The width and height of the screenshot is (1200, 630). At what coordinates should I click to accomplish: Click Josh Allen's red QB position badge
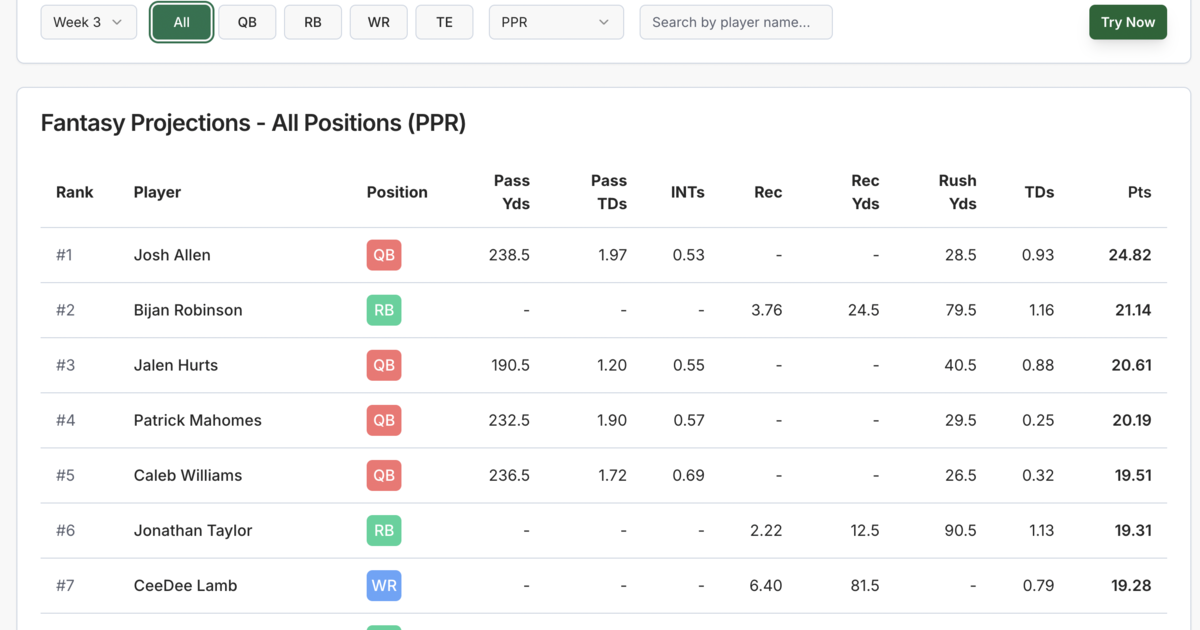(x=383, y=255)
